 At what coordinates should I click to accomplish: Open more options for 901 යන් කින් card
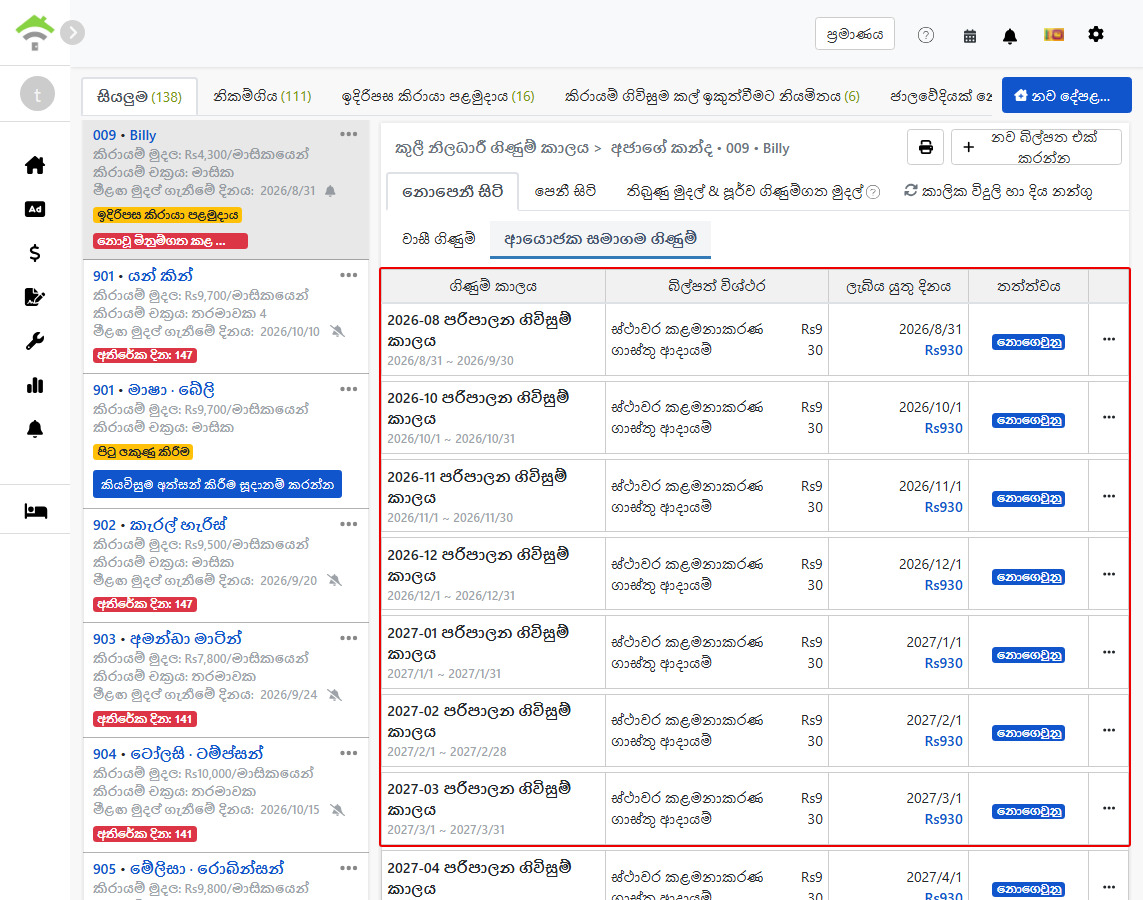click(348, 275)
